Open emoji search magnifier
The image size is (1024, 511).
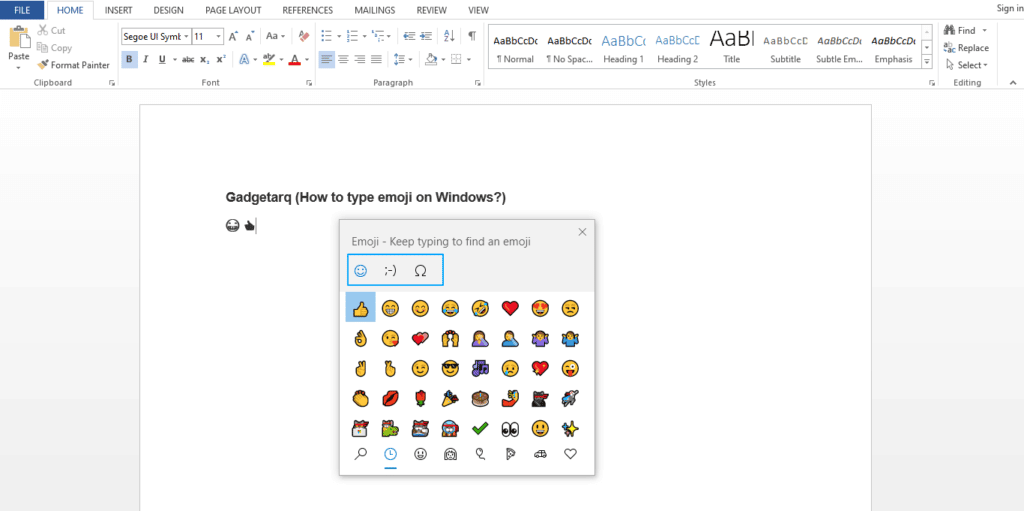[360, 454]
